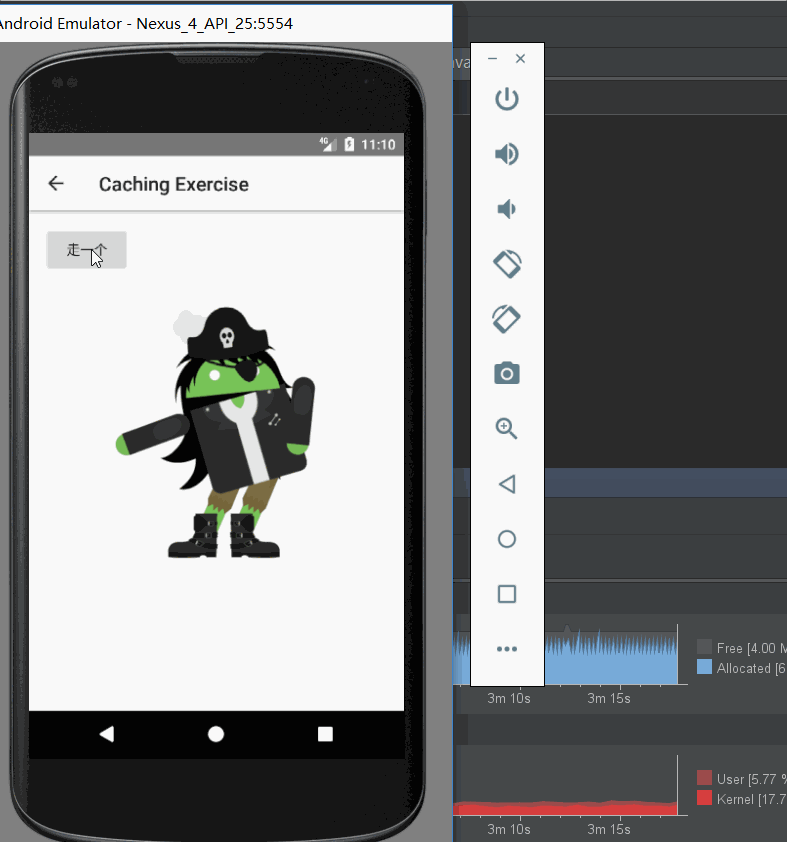Tap the pirate Android robot image
Image resolution: width=787 pixels, height=842 pixels.
pos(216,432)
